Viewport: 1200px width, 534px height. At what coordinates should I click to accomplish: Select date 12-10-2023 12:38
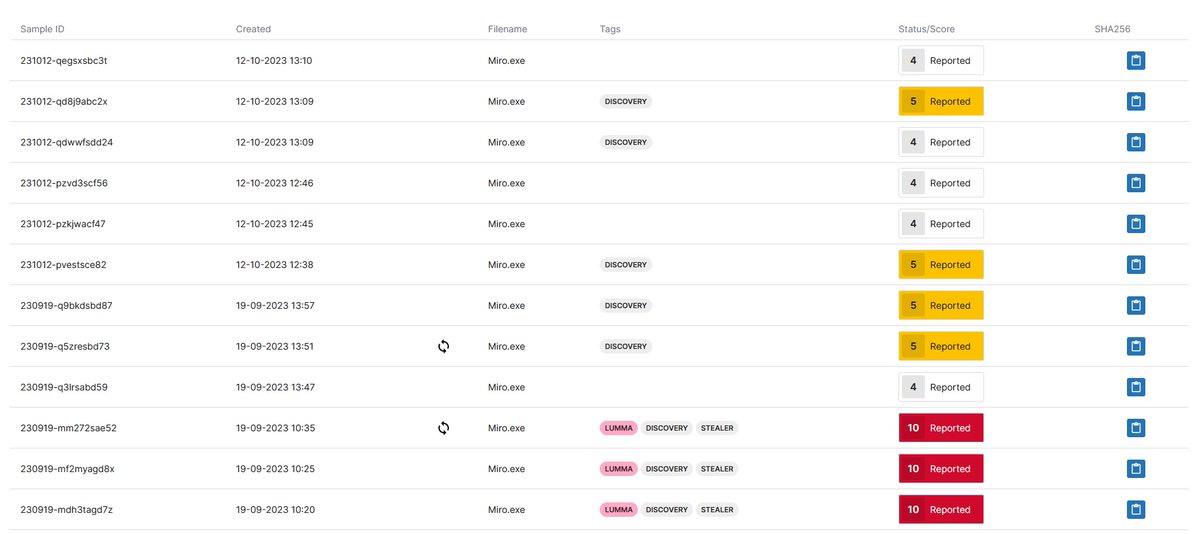(275, 265)
